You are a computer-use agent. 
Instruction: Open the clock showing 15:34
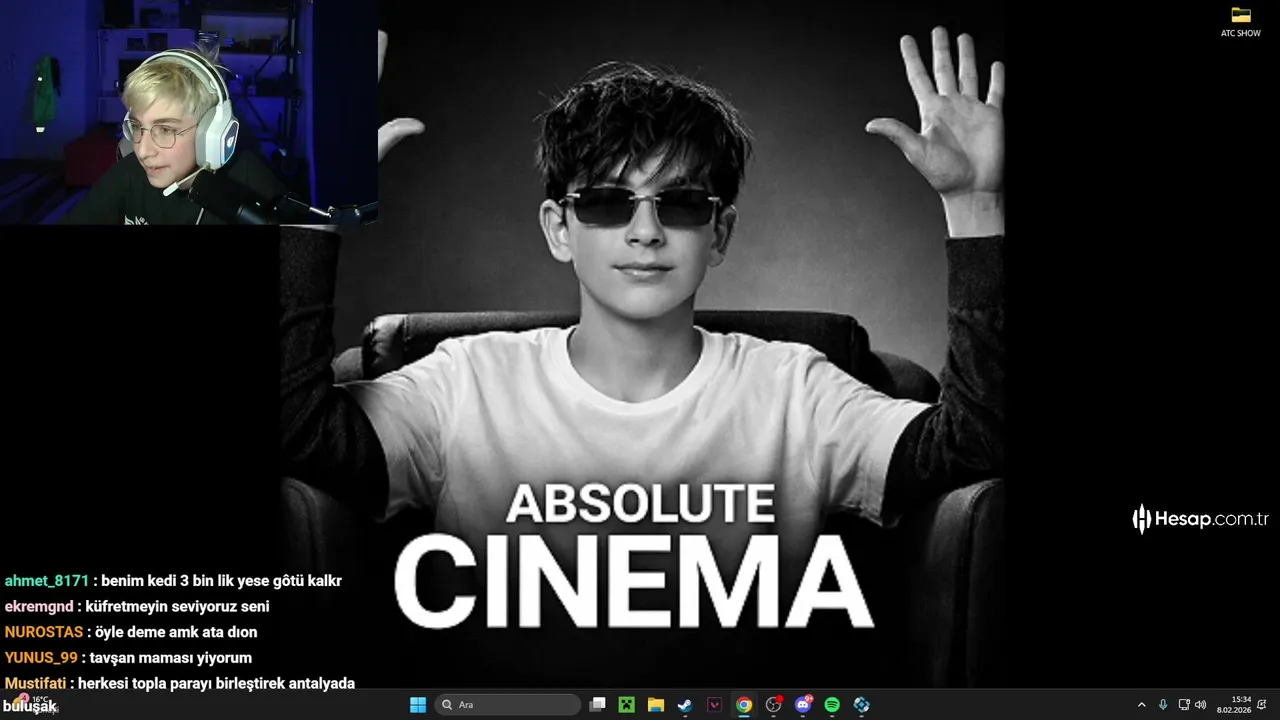1234,705
